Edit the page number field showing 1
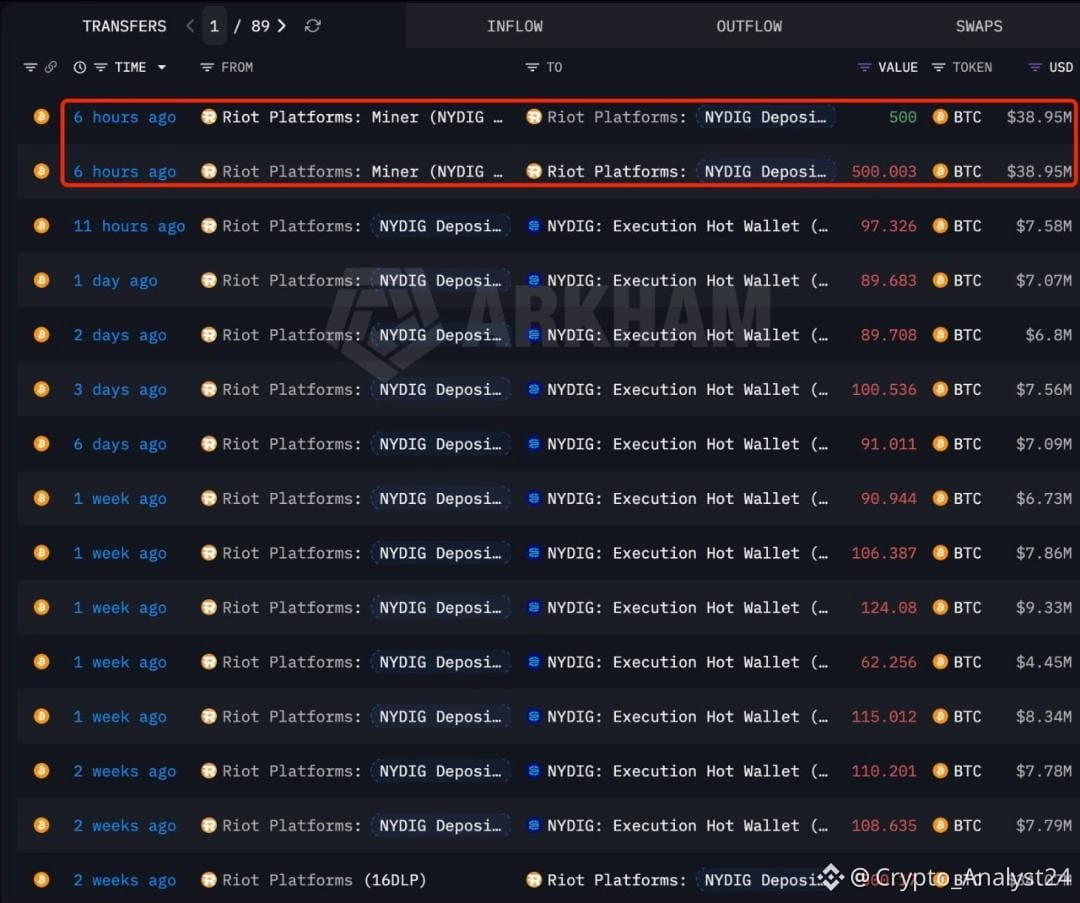Screen dimensions: 1080x903 click(x=214, y=26)
